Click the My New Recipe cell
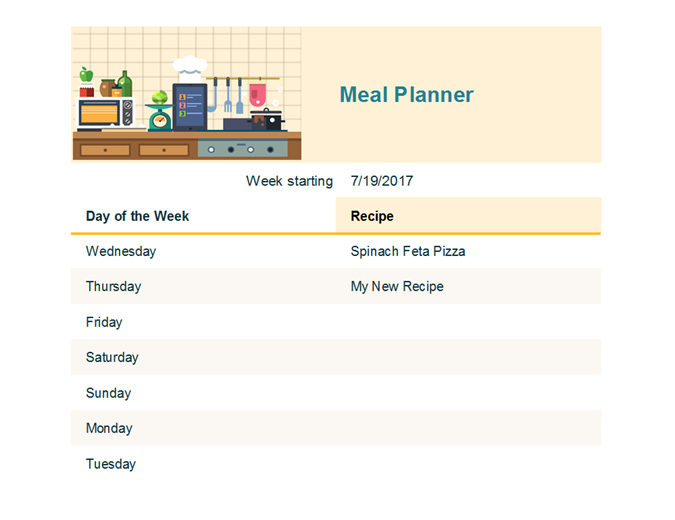Viewport: 675px width, 520px height. click(397, 286)
